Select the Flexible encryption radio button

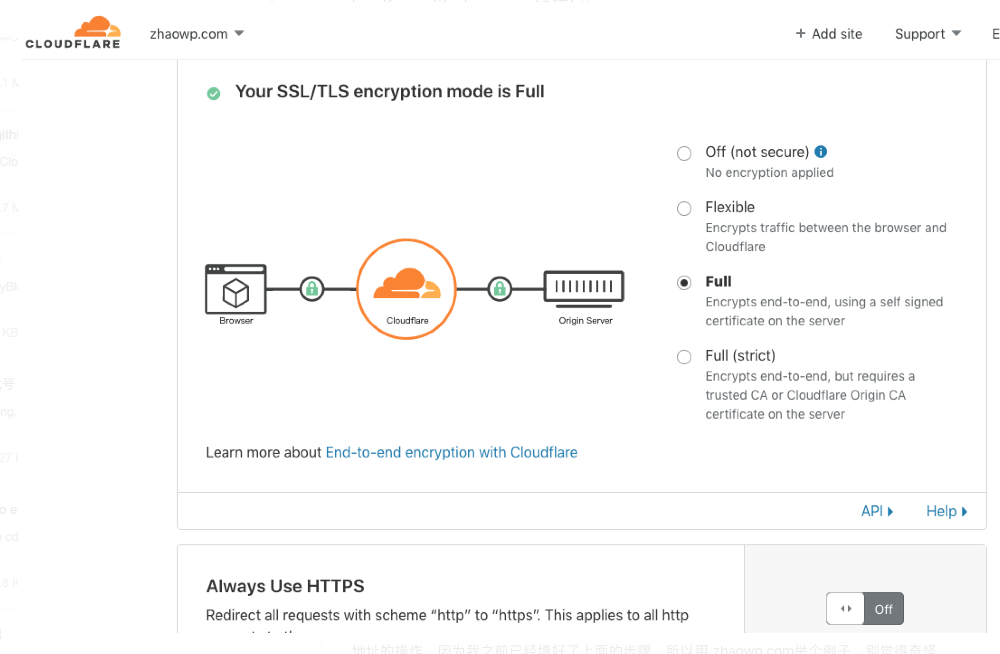click(684, 208)
